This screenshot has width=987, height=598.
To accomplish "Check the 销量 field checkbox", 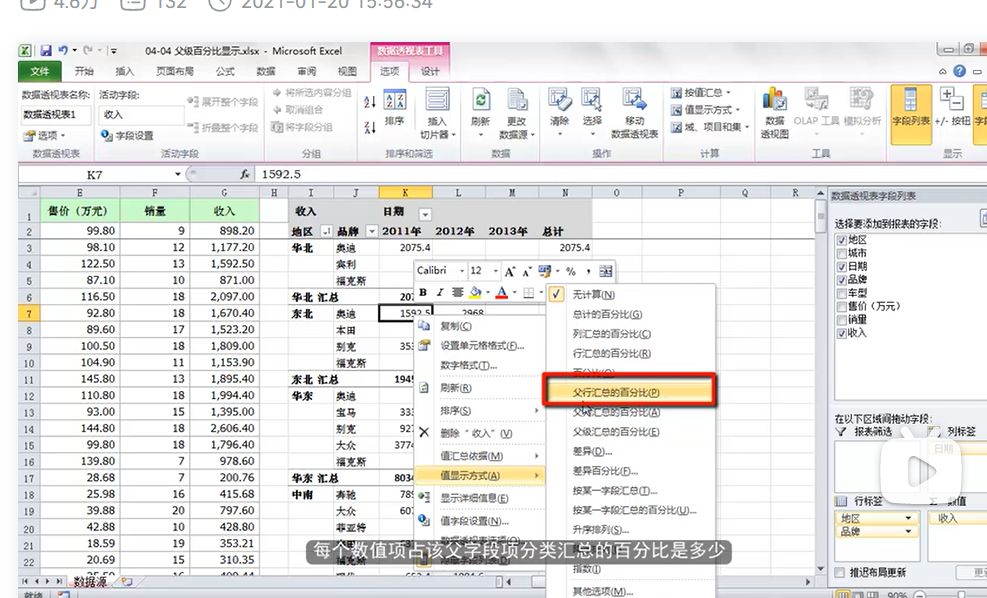I will click(842, 320).
